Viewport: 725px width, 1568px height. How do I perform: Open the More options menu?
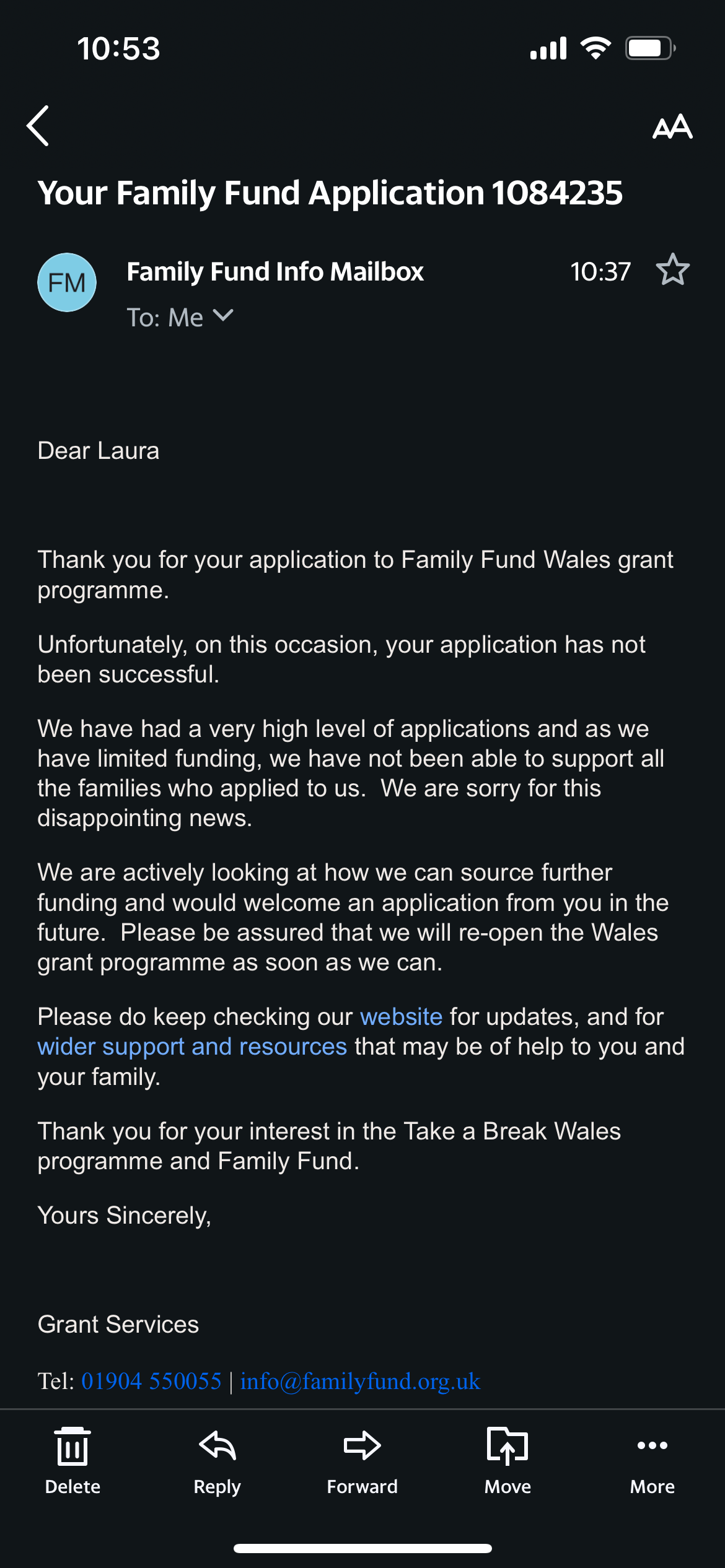click(x=652, y=1460)
